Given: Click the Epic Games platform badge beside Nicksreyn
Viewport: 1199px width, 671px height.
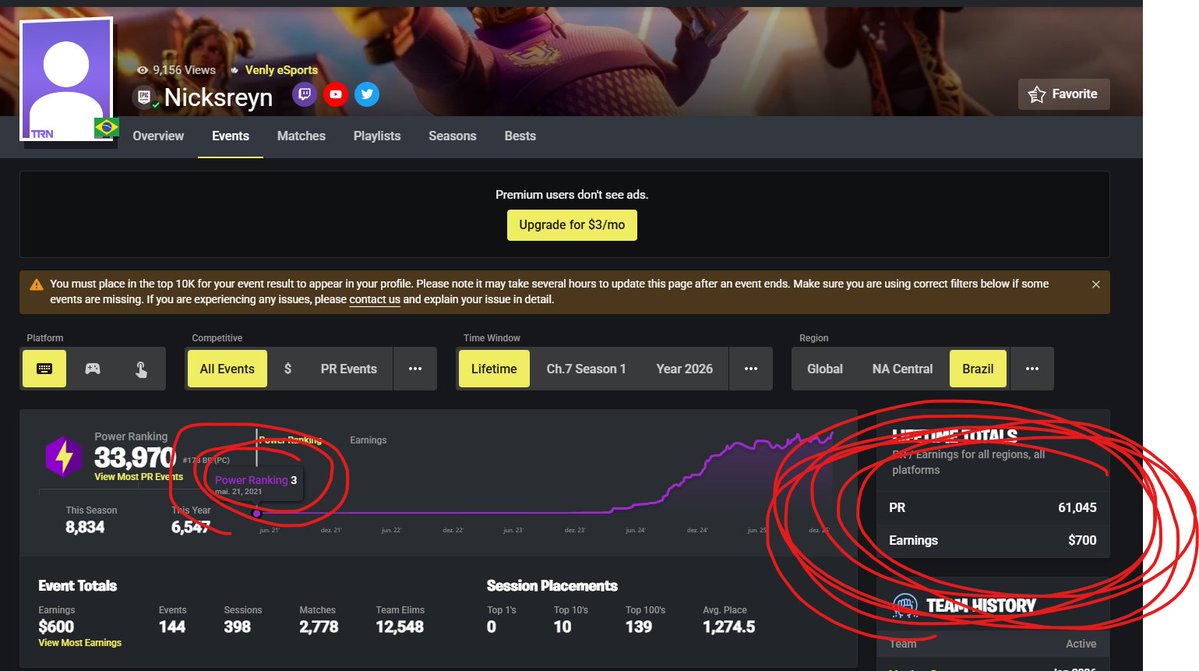Looking at the screenshot, I should coord(145,97).
